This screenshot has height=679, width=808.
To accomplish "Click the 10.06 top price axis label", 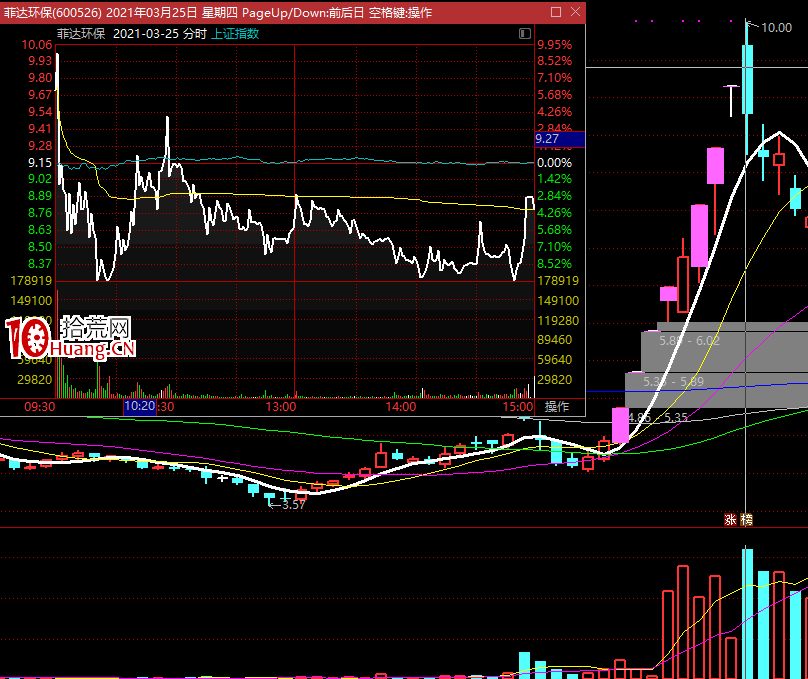I will (x=37, y=45).
